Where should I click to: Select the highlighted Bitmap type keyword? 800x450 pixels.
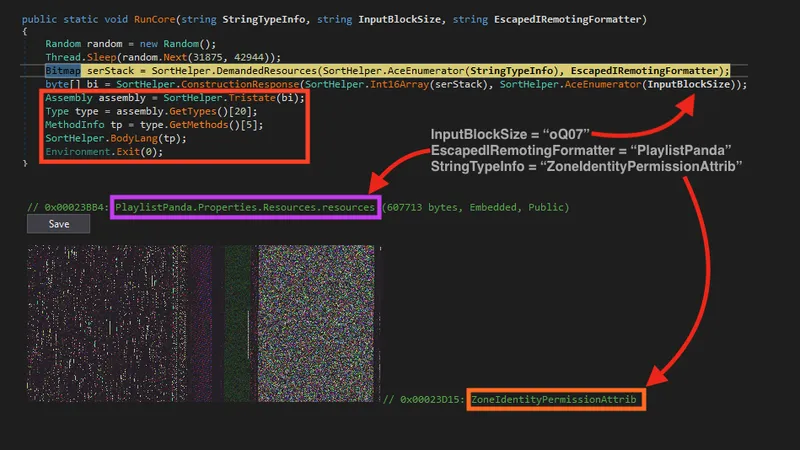pyautogui.click(x=63, y=71)
